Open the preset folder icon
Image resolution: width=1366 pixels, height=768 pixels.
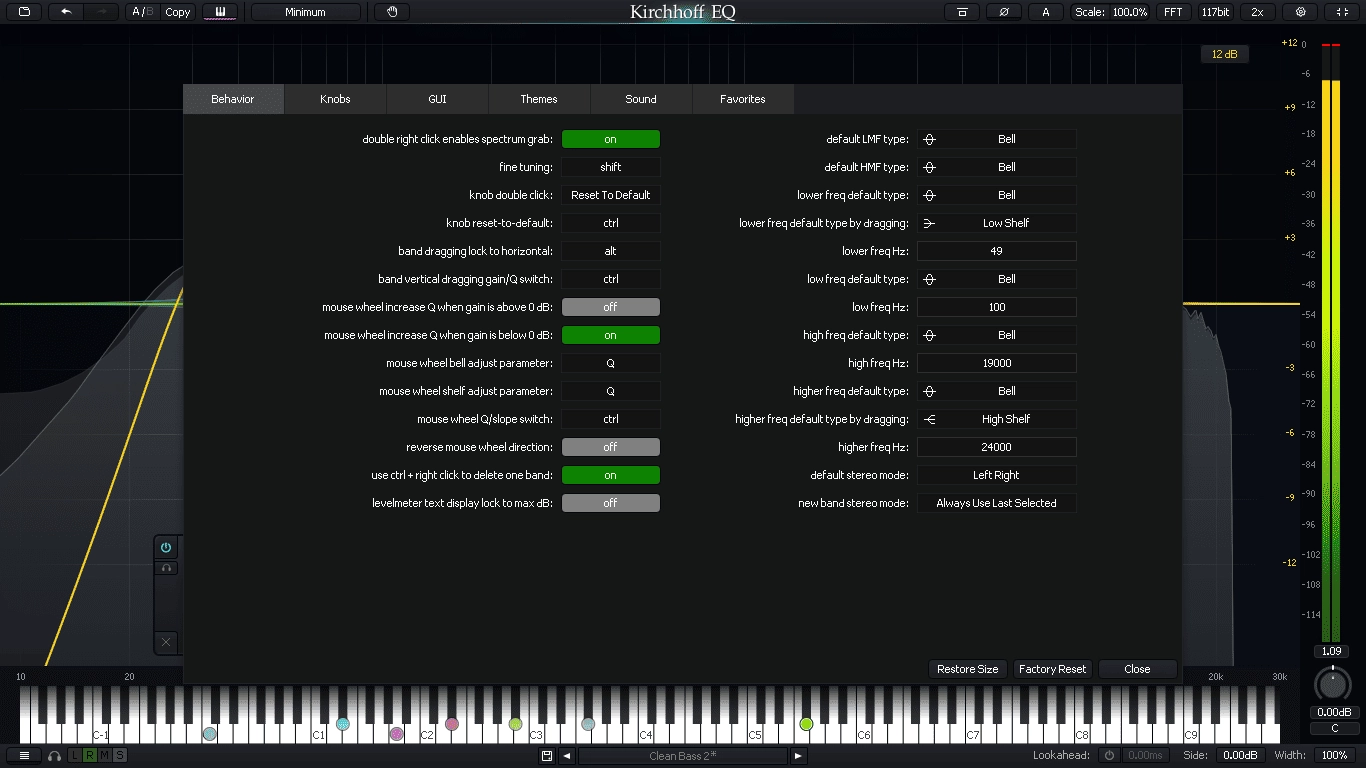pos(24,12)
